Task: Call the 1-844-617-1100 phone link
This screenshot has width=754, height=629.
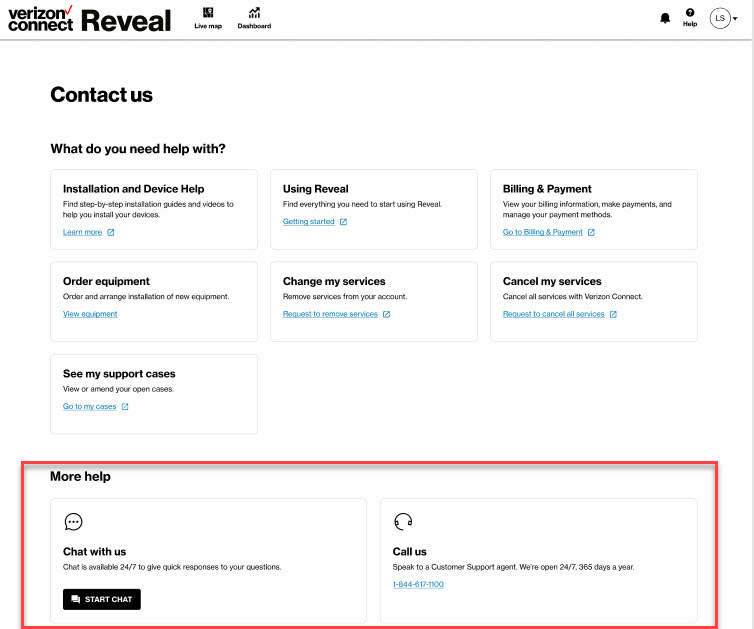Action: (x=418, y=584)
